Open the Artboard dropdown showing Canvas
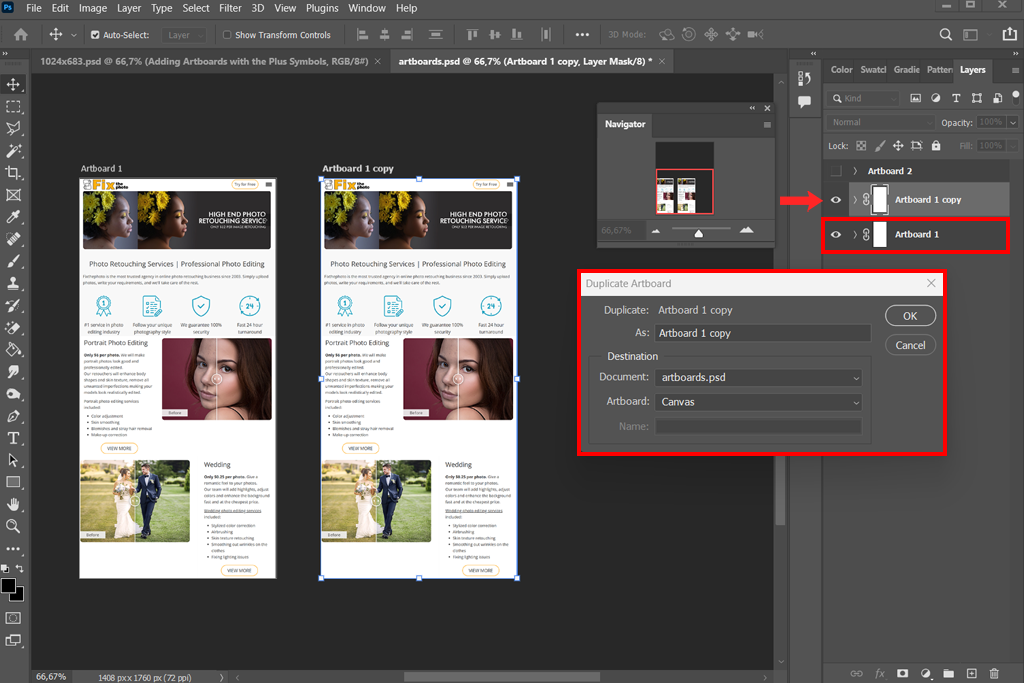The height and width of the screenshot is (683, 1024). click(x=758, y=402)
